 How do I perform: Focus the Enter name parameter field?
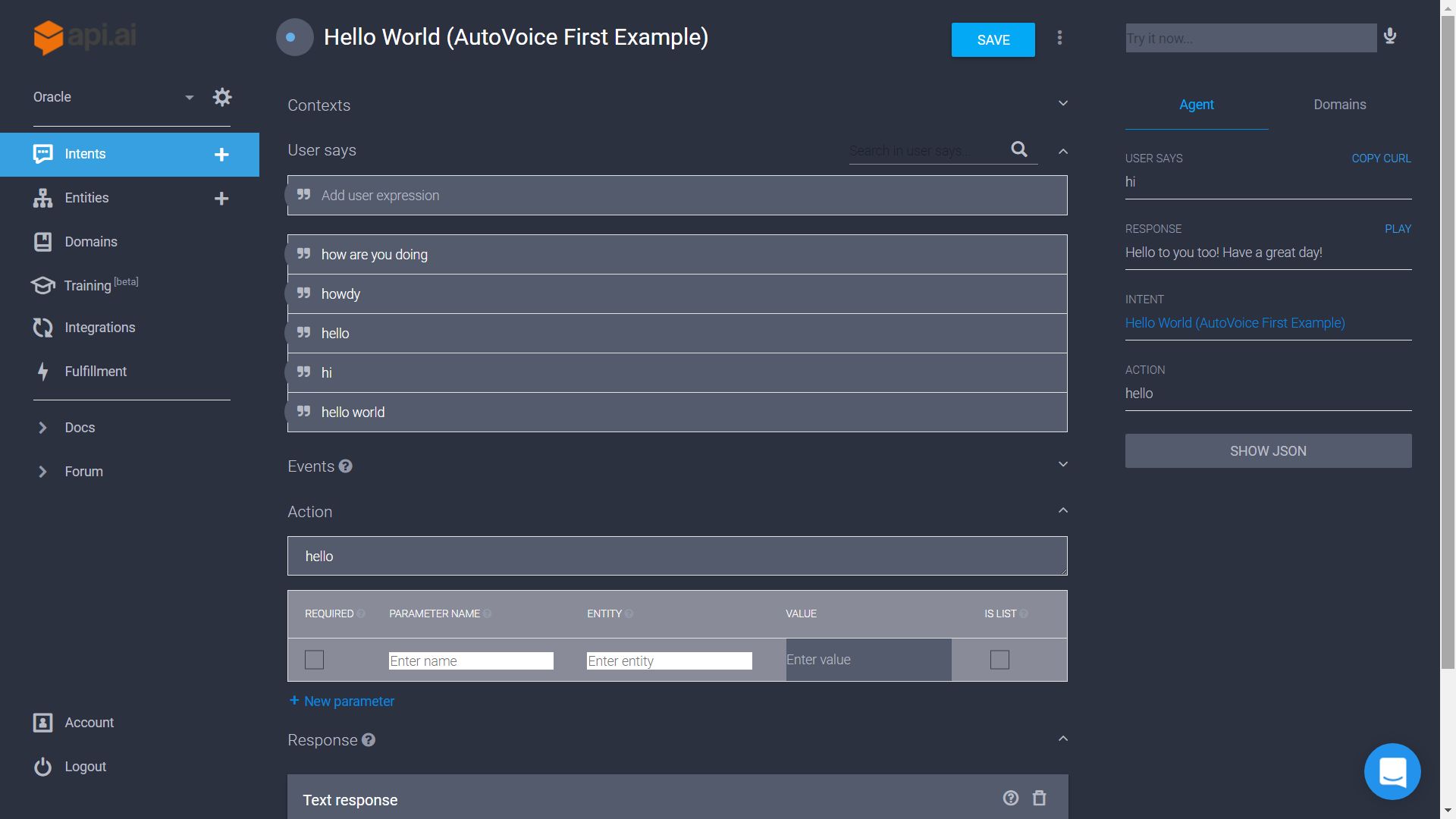click(x=471, y=661)
